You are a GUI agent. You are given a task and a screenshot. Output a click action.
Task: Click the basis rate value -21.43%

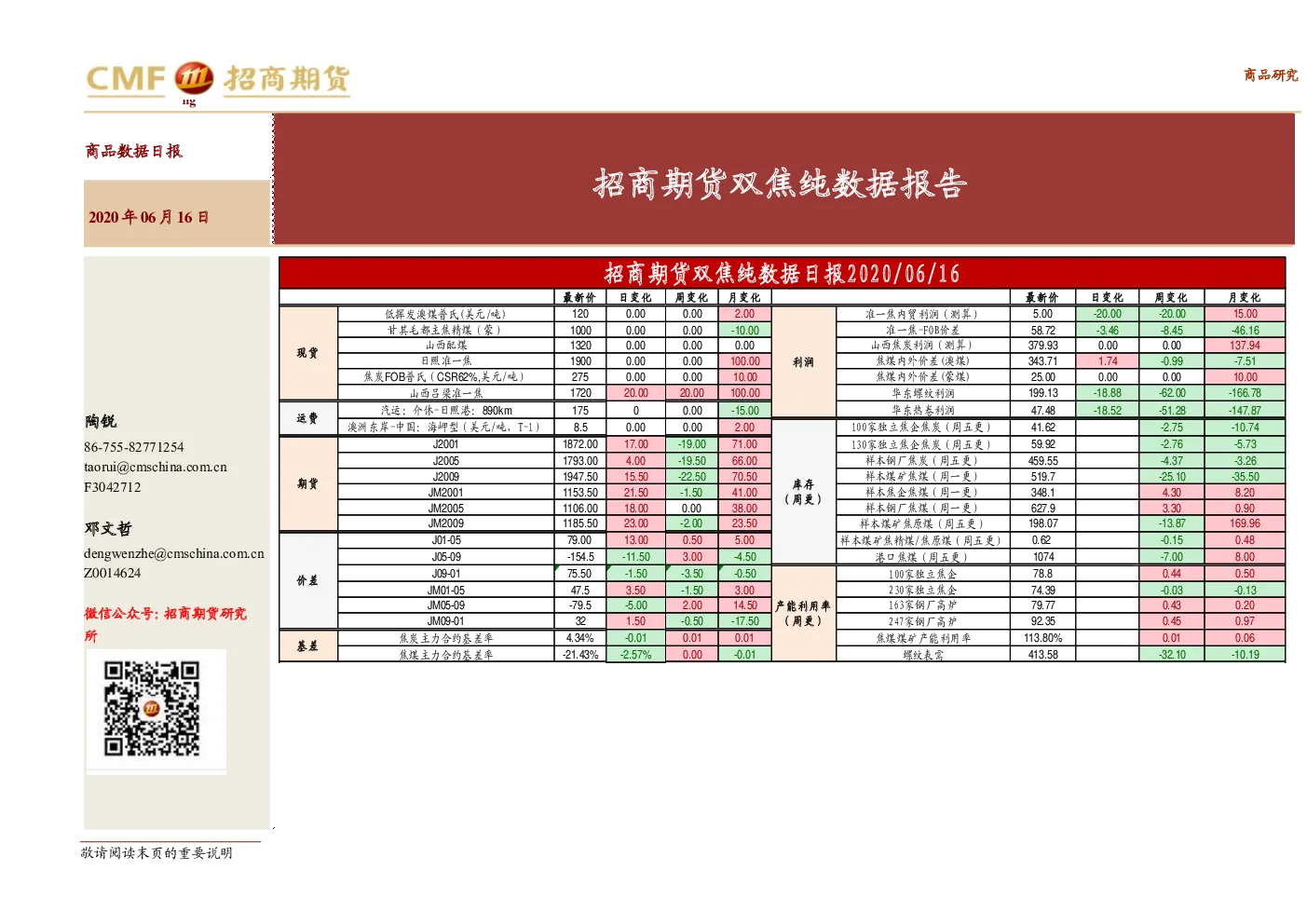coord(580,655)
